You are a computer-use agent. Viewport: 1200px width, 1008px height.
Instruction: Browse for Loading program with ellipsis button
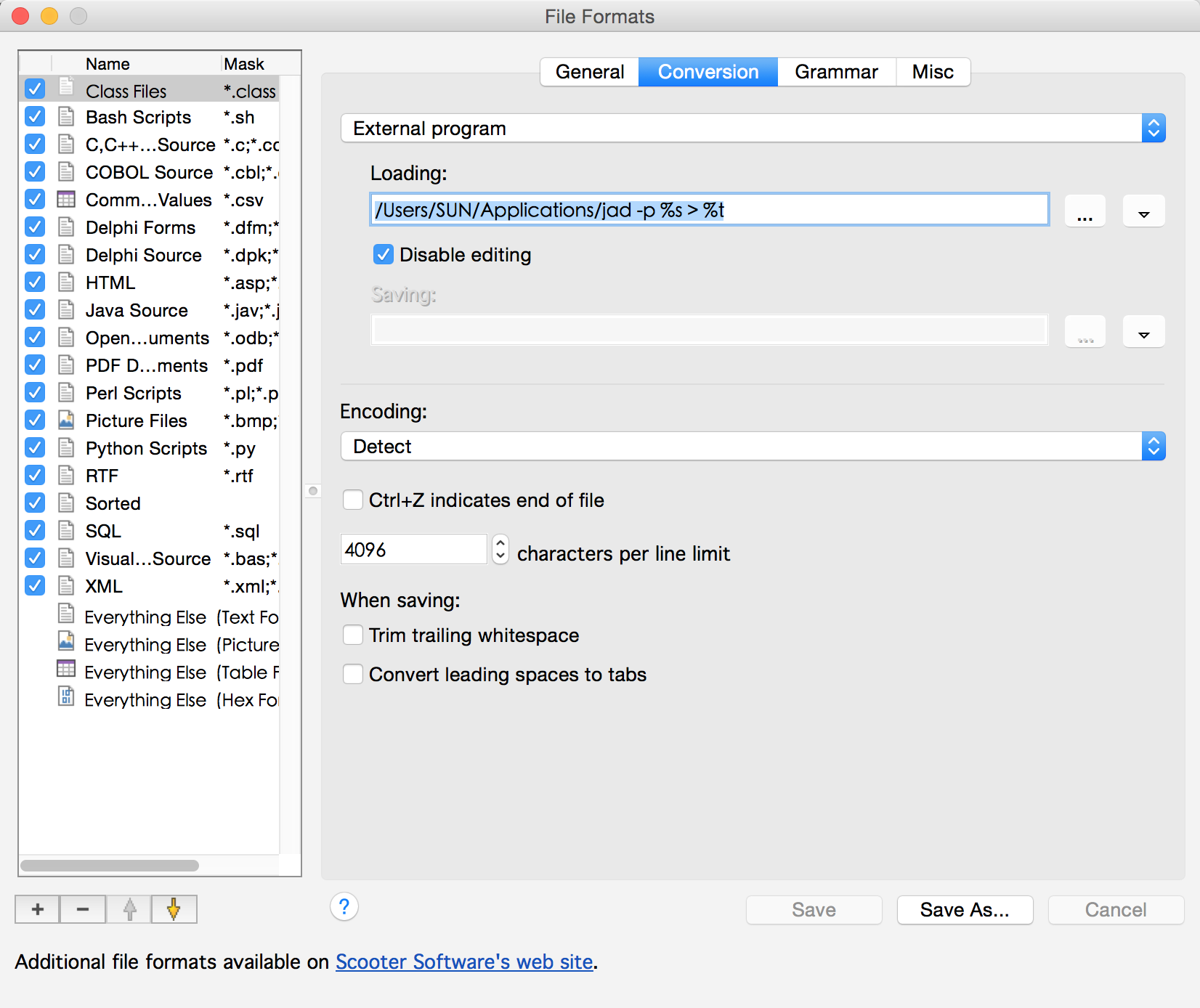tap(1085, 211)
